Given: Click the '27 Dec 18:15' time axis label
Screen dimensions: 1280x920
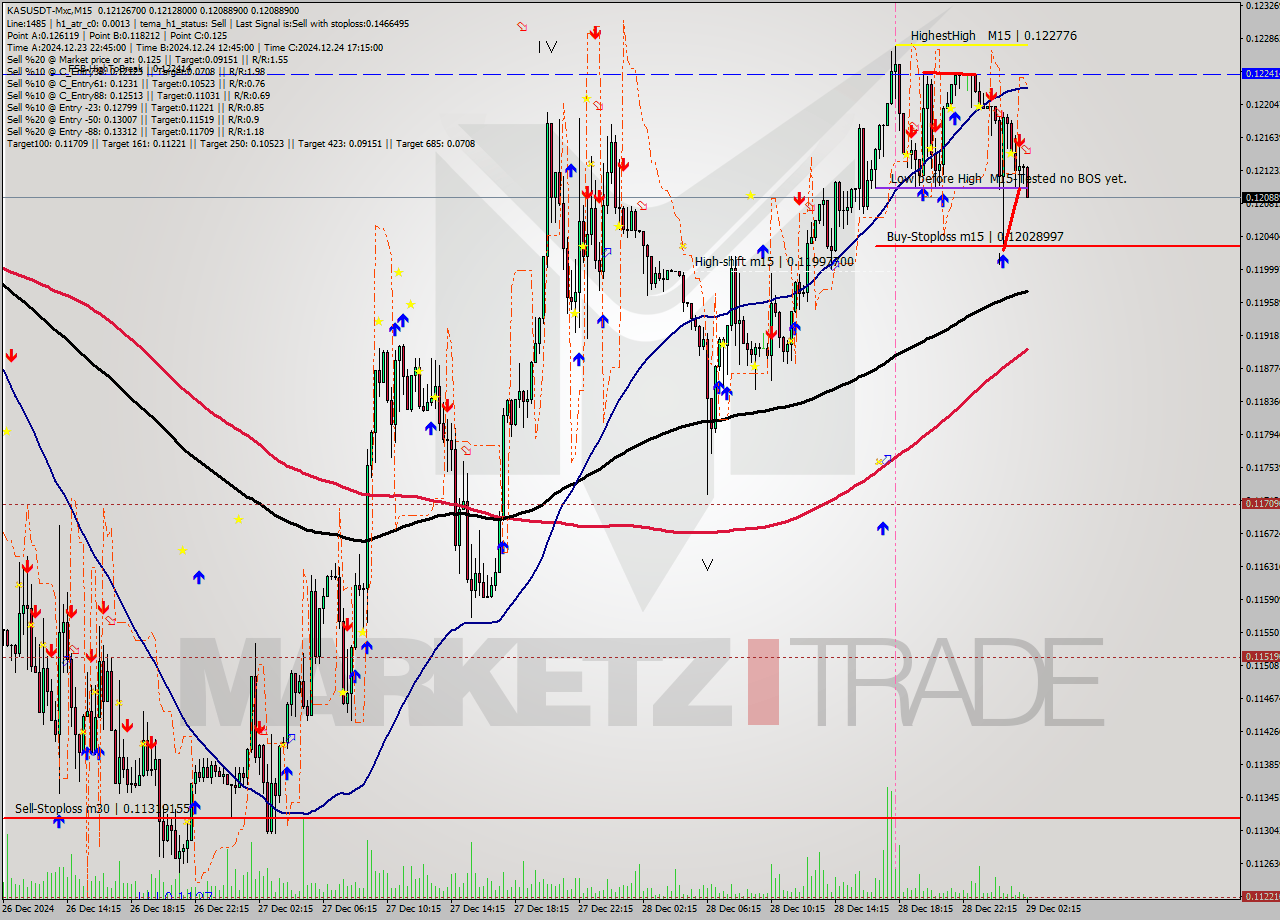Looking at the screenshot, I should tap(543, 910).
